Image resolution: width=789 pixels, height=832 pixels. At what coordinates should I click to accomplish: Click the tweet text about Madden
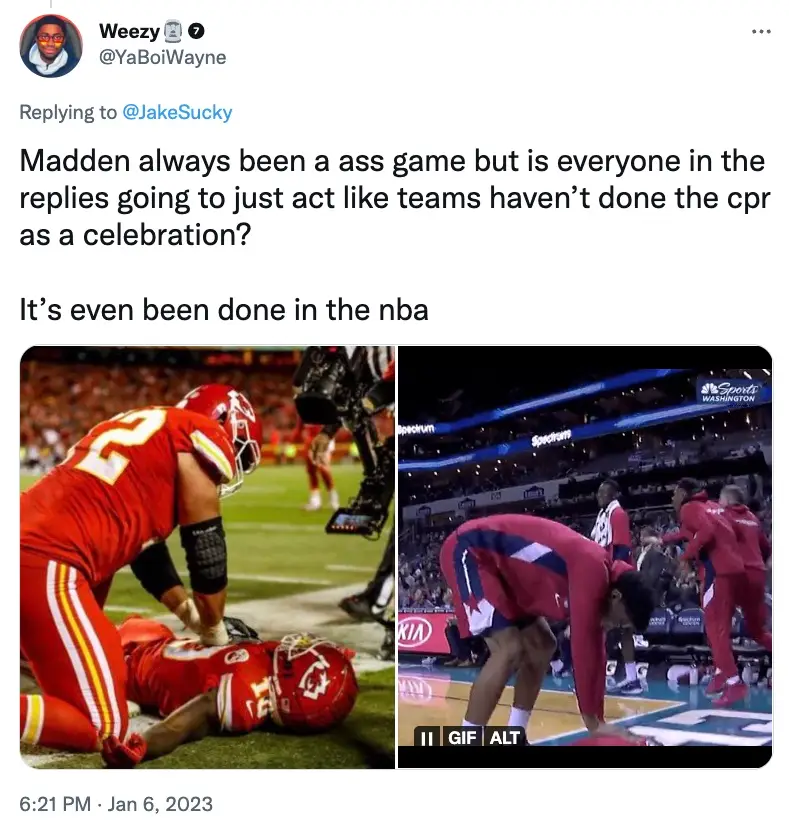tap(394, 197)
